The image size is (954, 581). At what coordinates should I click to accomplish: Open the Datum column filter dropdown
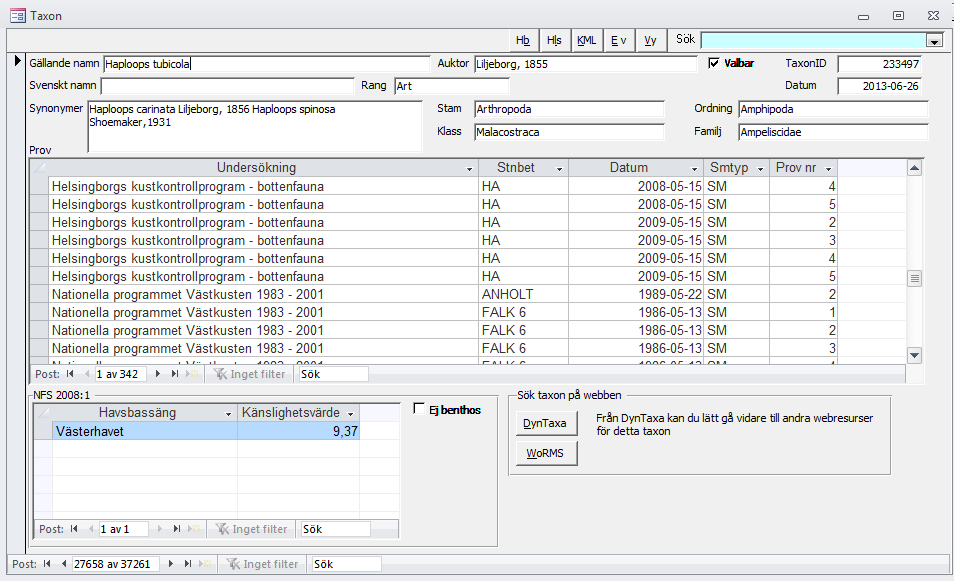[694, 169]
